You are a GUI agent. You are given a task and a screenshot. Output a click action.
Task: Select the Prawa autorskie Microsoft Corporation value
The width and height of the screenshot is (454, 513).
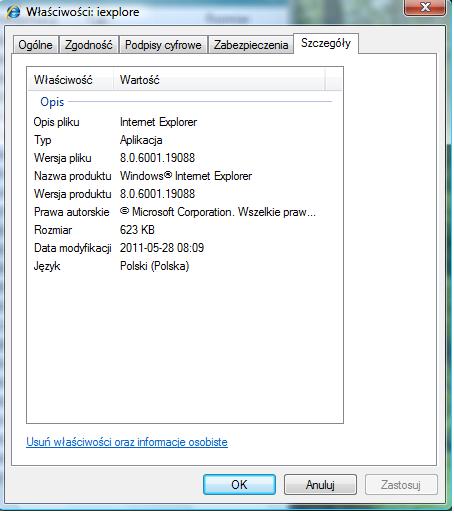218,212
